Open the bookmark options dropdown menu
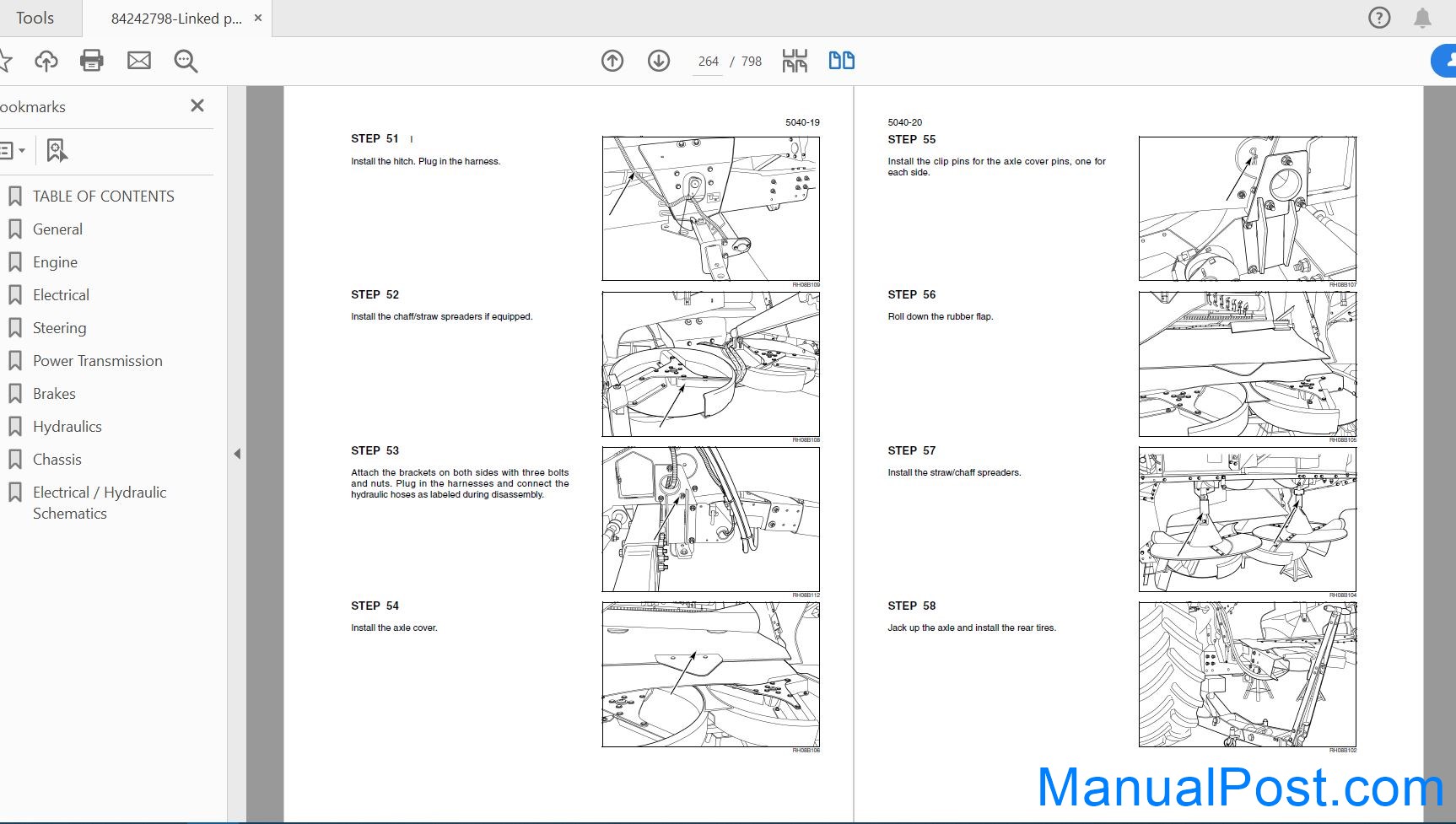 pyautogui.click(x=12, y=150)
